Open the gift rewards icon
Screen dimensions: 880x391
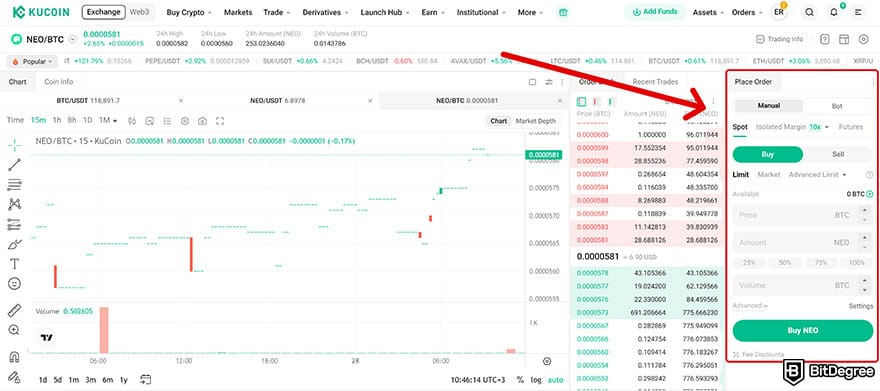click(563, 12)
